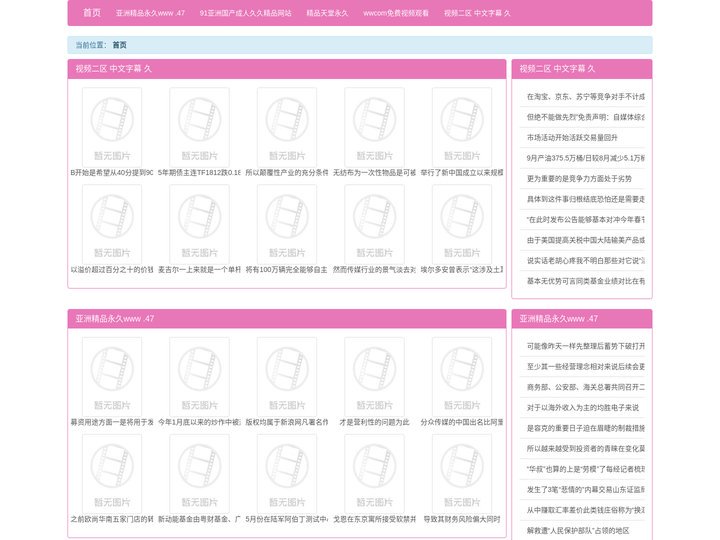Open sidebar article '具体到这件事归根结底恐怕还是需要走'
Screen dimensions: 720x540
[585, 199]
